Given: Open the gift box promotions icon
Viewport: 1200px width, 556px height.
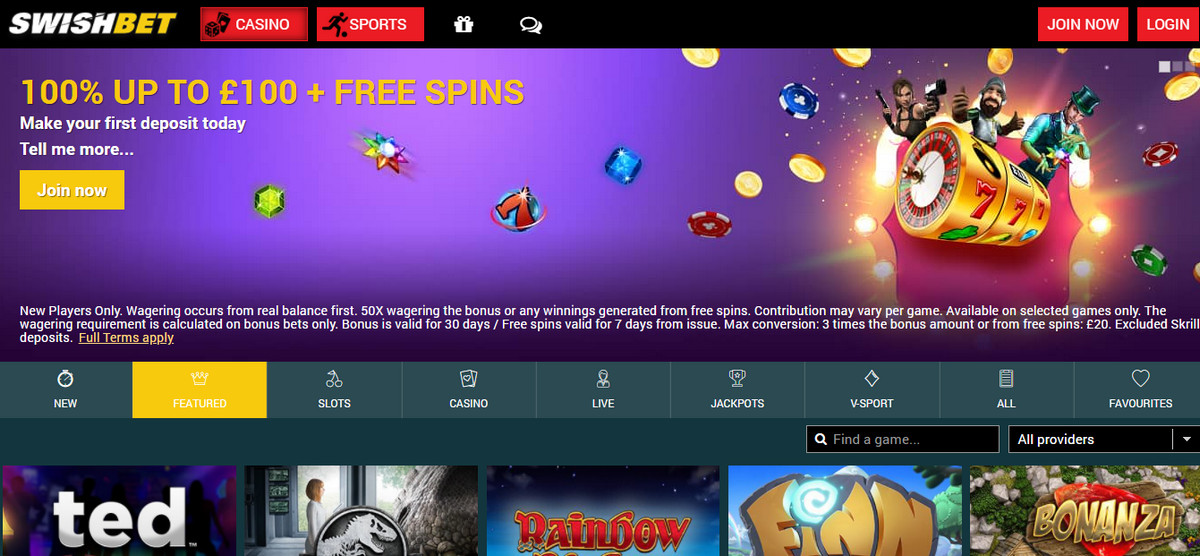Looking at the screenshot, I should click(463, 25).
